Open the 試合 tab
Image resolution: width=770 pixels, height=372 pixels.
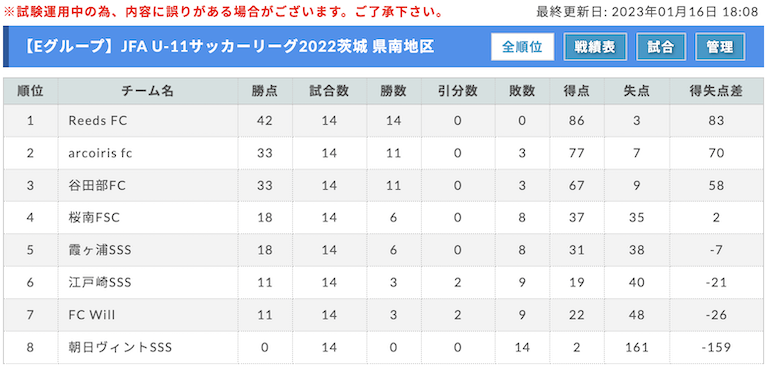pos(661,47)
